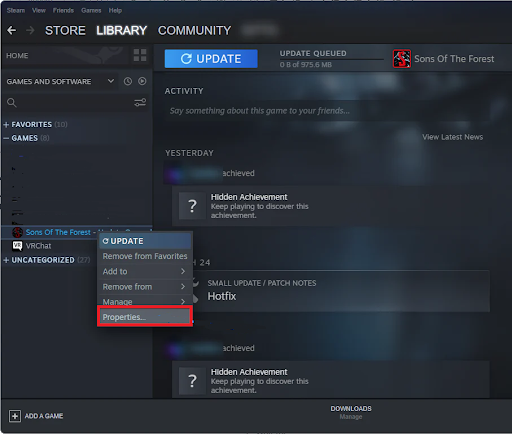Open the Downloads manager
This screenshot has width=512, height=434.
(x=351, y=412)
